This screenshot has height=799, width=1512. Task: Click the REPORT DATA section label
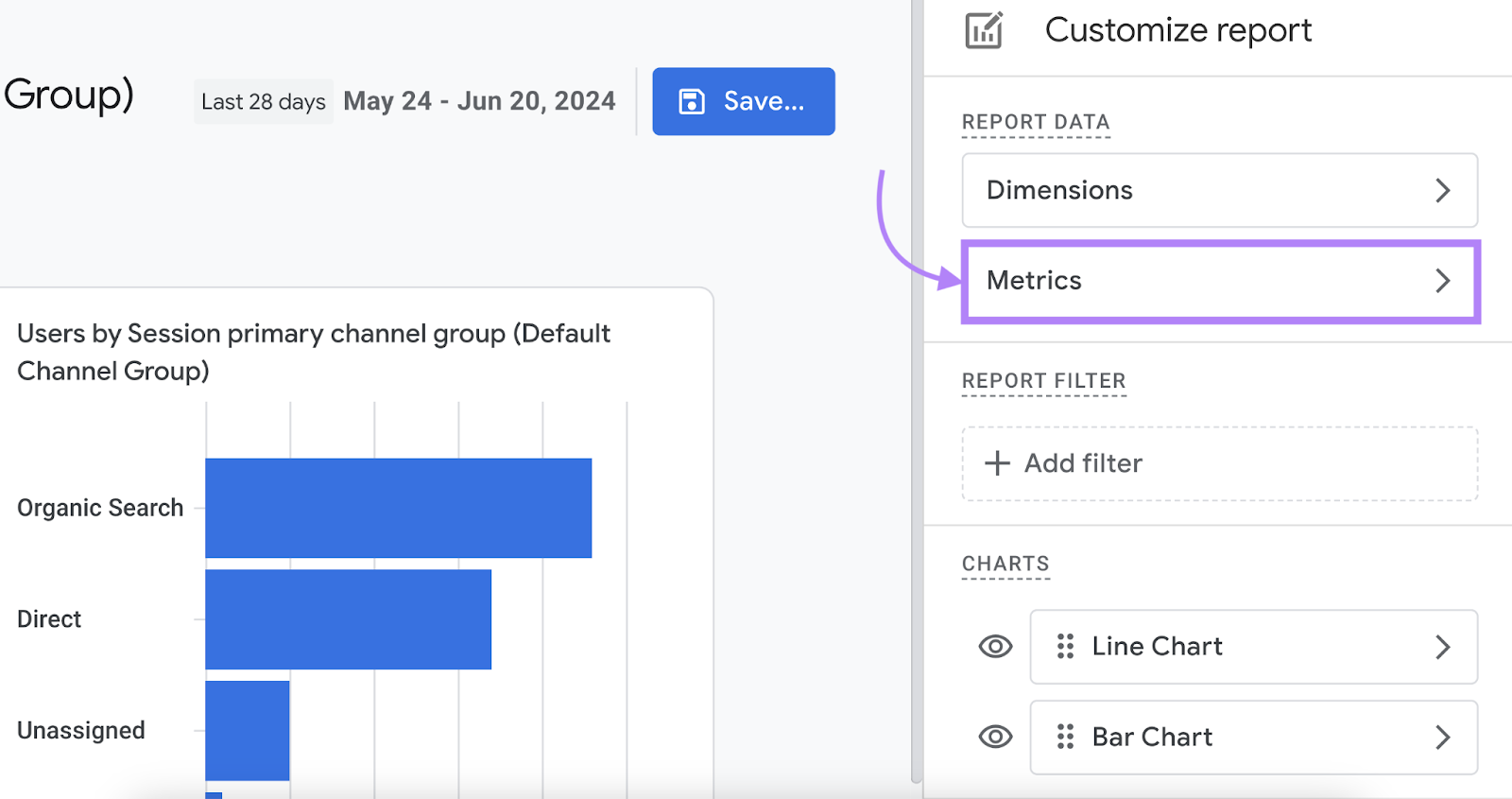pos(1036,122)
